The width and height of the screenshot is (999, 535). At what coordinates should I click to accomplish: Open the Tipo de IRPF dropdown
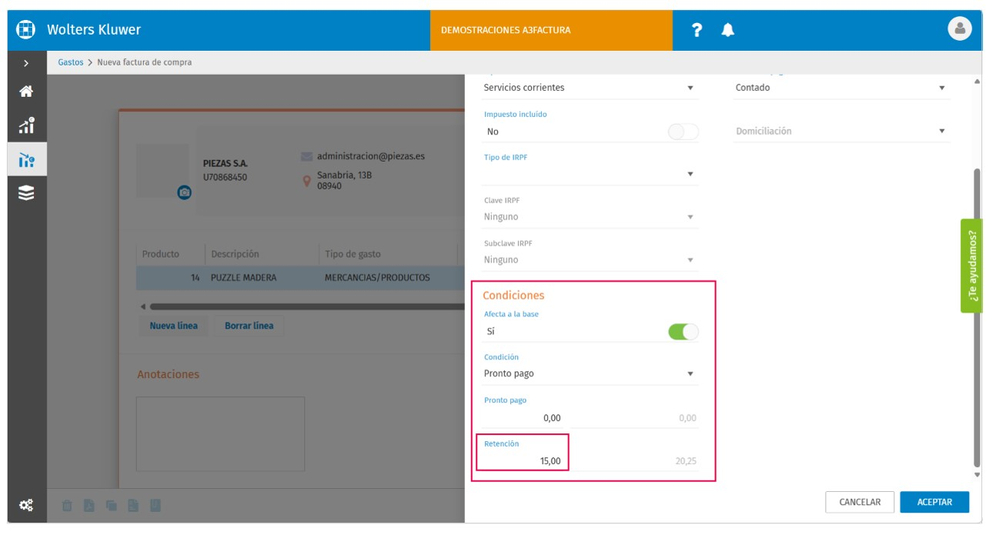click(x=591, y=174)
